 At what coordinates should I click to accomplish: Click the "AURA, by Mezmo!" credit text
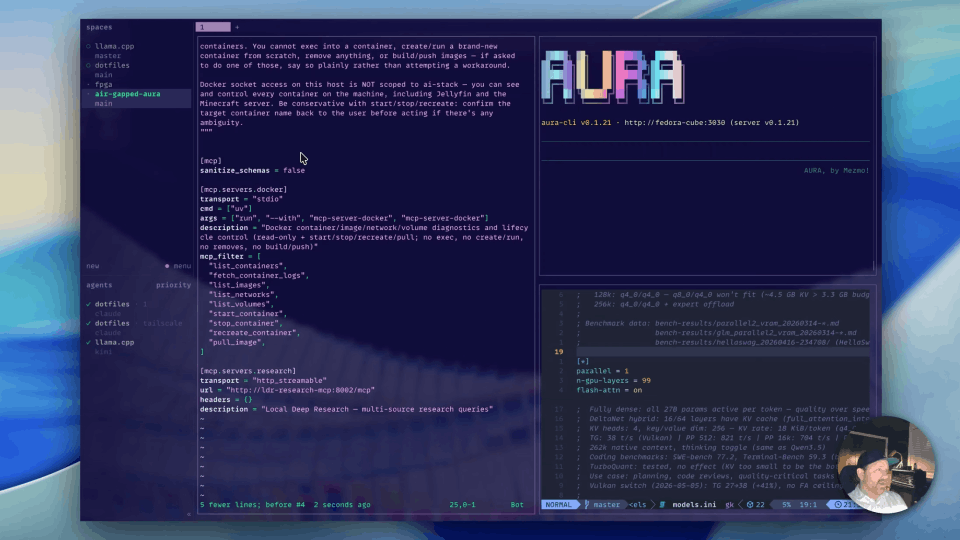pos(836,170)
